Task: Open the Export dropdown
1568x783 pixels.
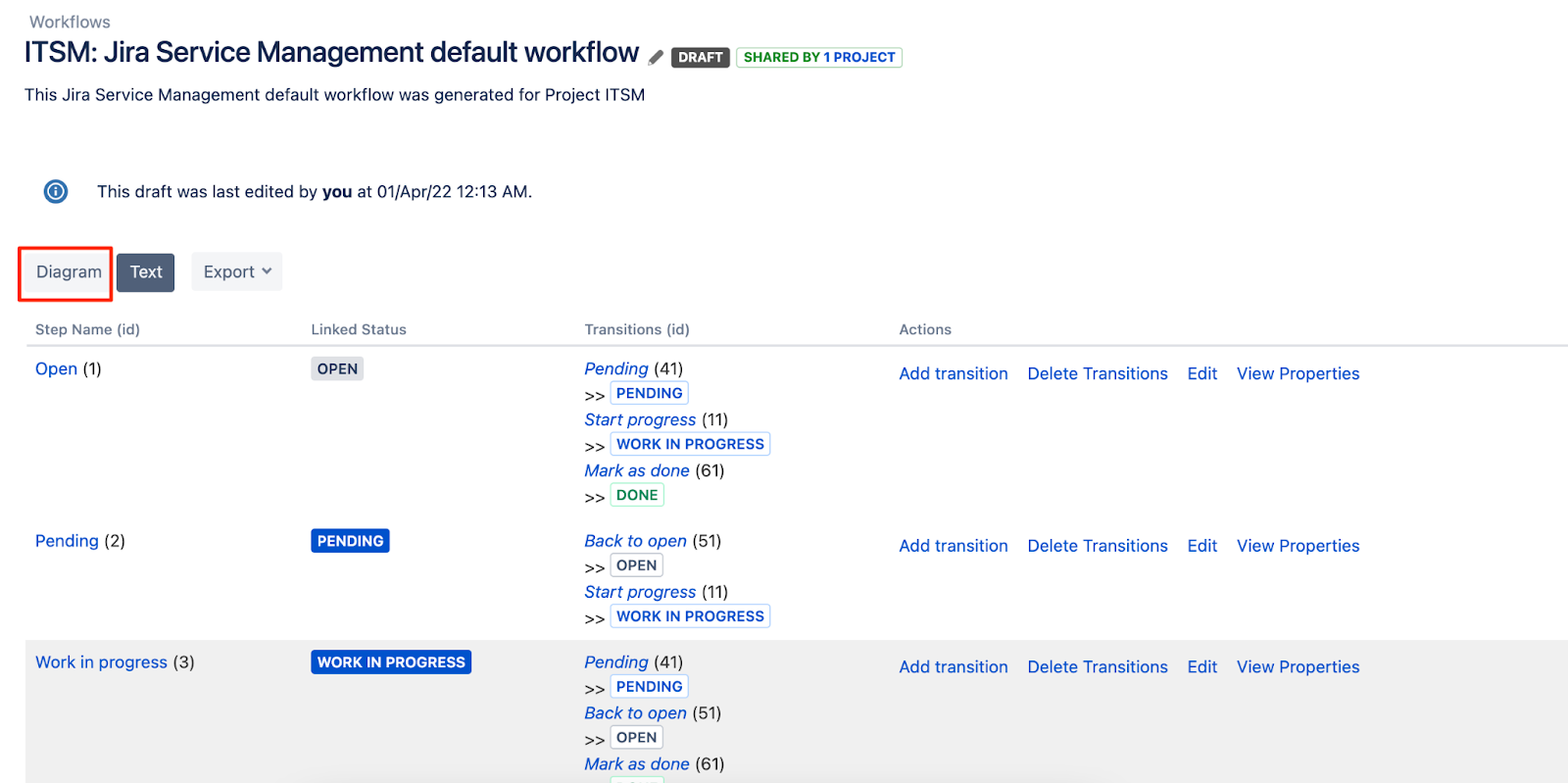Action: pos(237,272)
